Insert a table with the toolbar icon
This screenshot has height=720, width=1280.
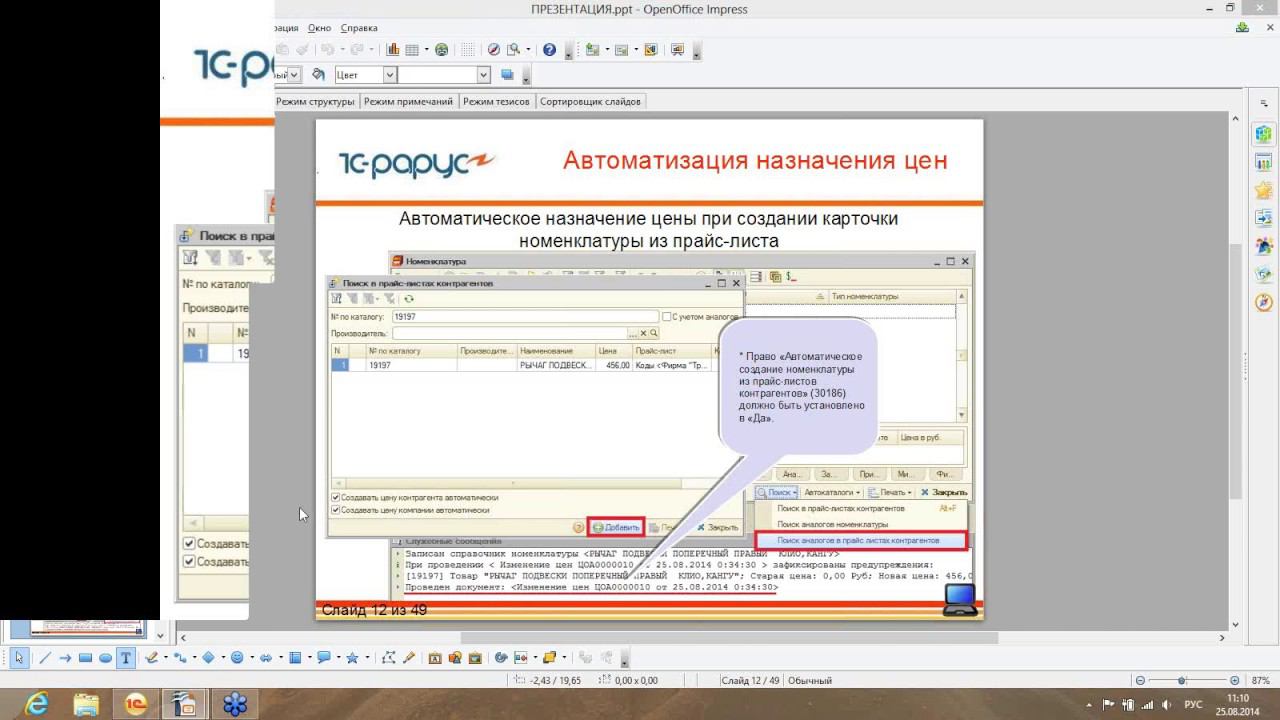click(412, 49)
